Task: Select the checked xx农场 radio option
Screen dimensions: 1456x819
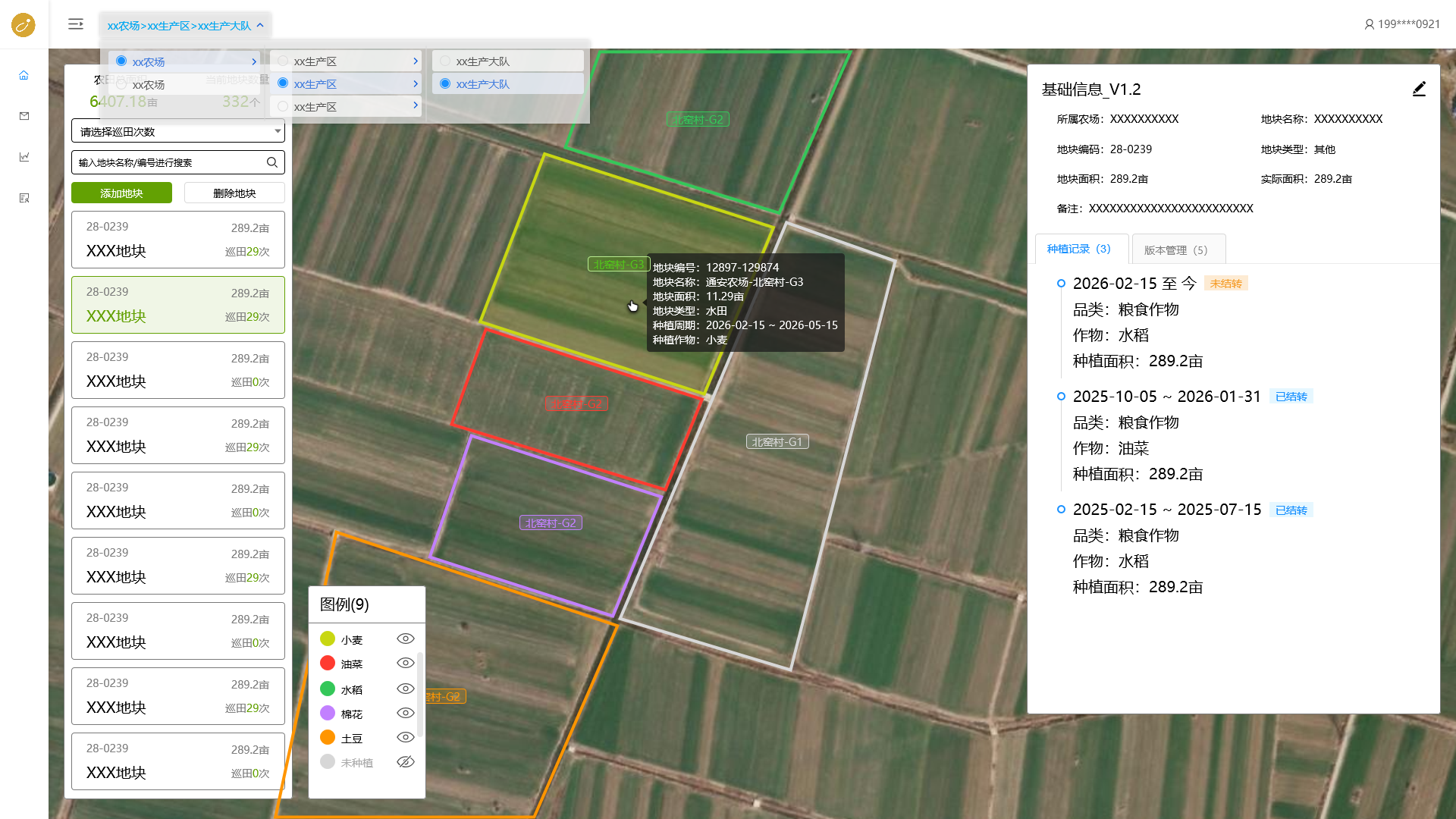Action: (121, 61)
